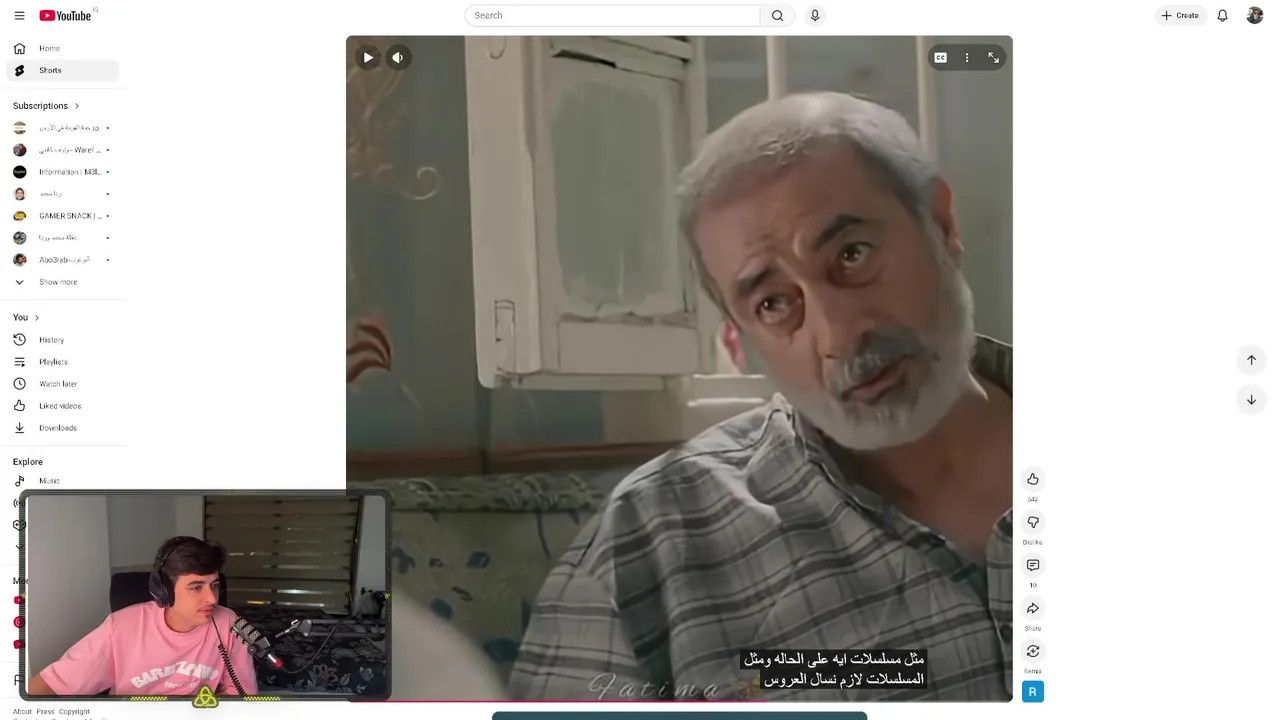The image size is (1280, 720).
Task: Seek on the Short's progress bar
Action: [679, 701]
